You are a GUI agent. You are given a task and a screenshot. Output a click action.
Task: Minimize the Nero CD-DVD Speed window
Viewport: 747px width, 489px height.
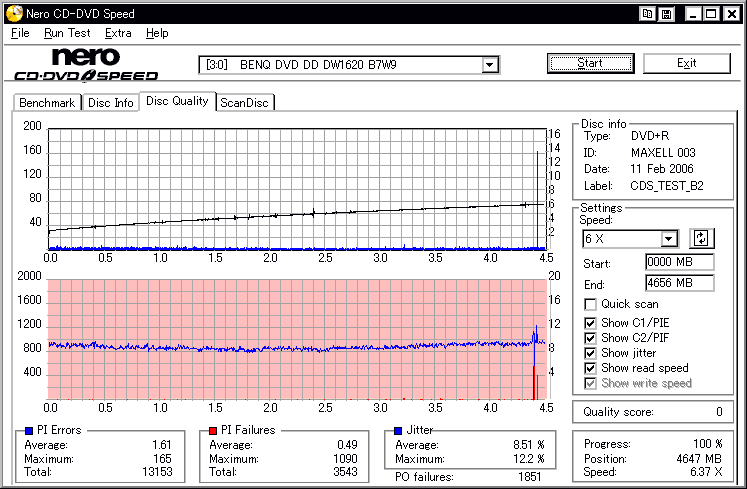pos(693,14)
